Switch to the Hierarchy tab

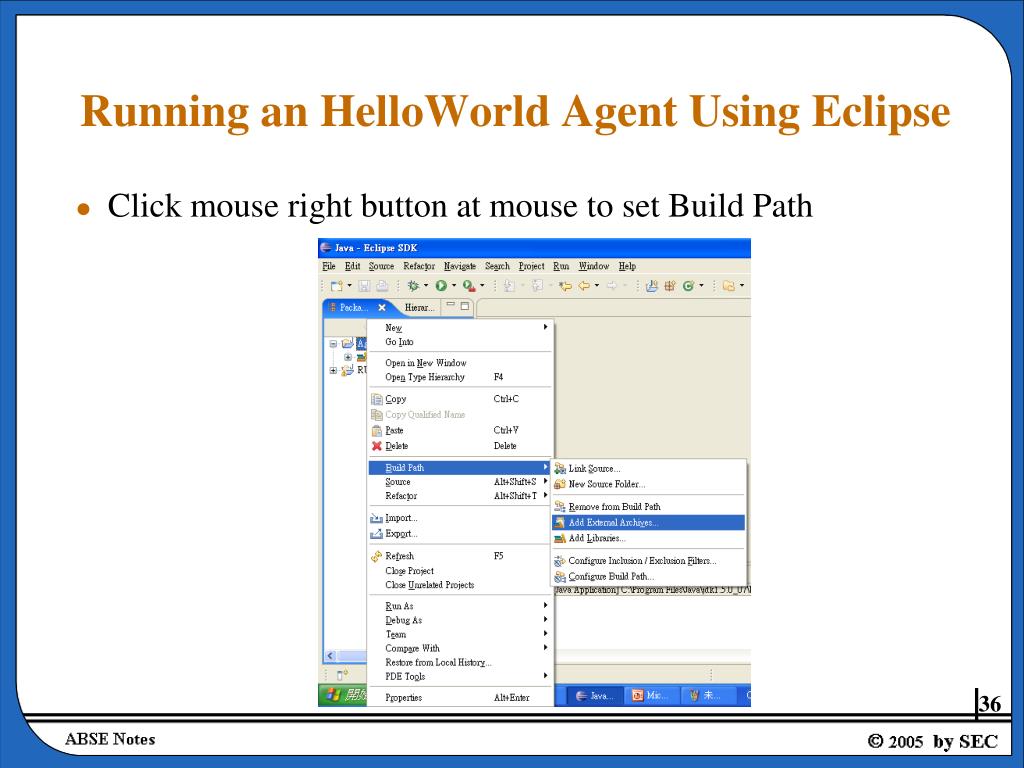419,308
